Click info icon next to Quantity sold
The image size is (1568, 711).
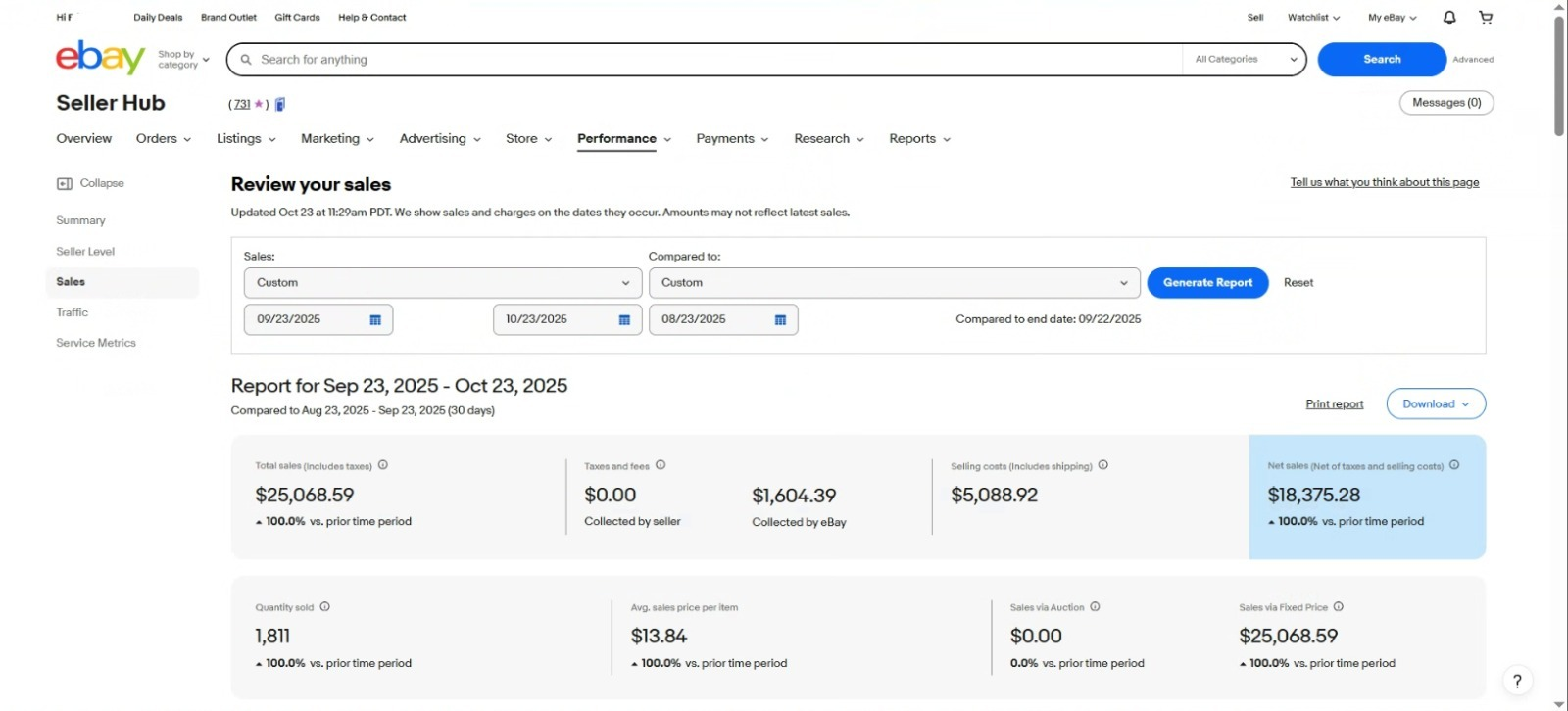pyautogui.click(x=325, y=607)
